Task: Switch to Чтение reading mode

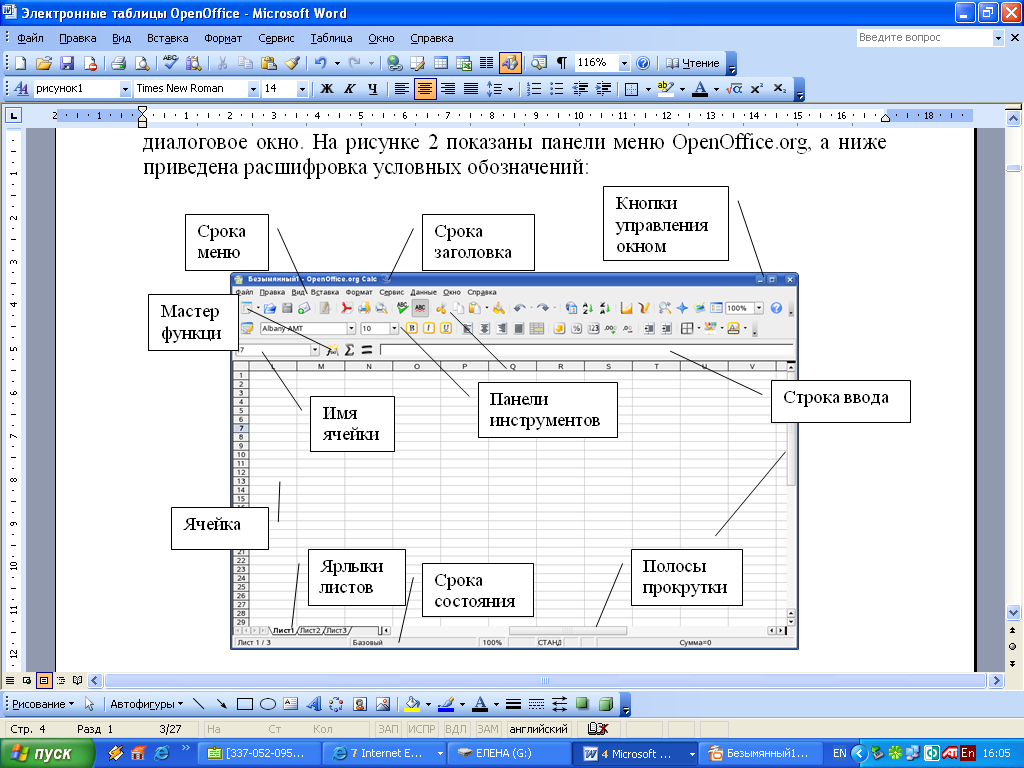Action: pyautogui.click(x=692, y=63)
